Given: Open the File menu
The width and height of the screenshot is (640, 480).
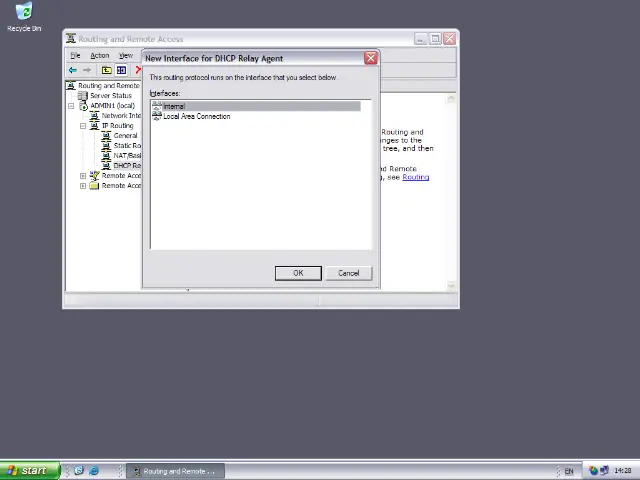Looking at the screenshot, I should [x=75, y=56].
